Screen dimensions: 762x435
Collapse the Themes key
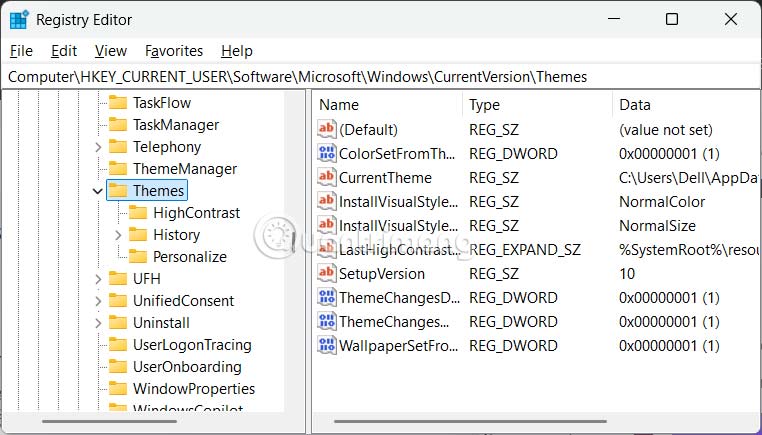click(x=98, y=191)
